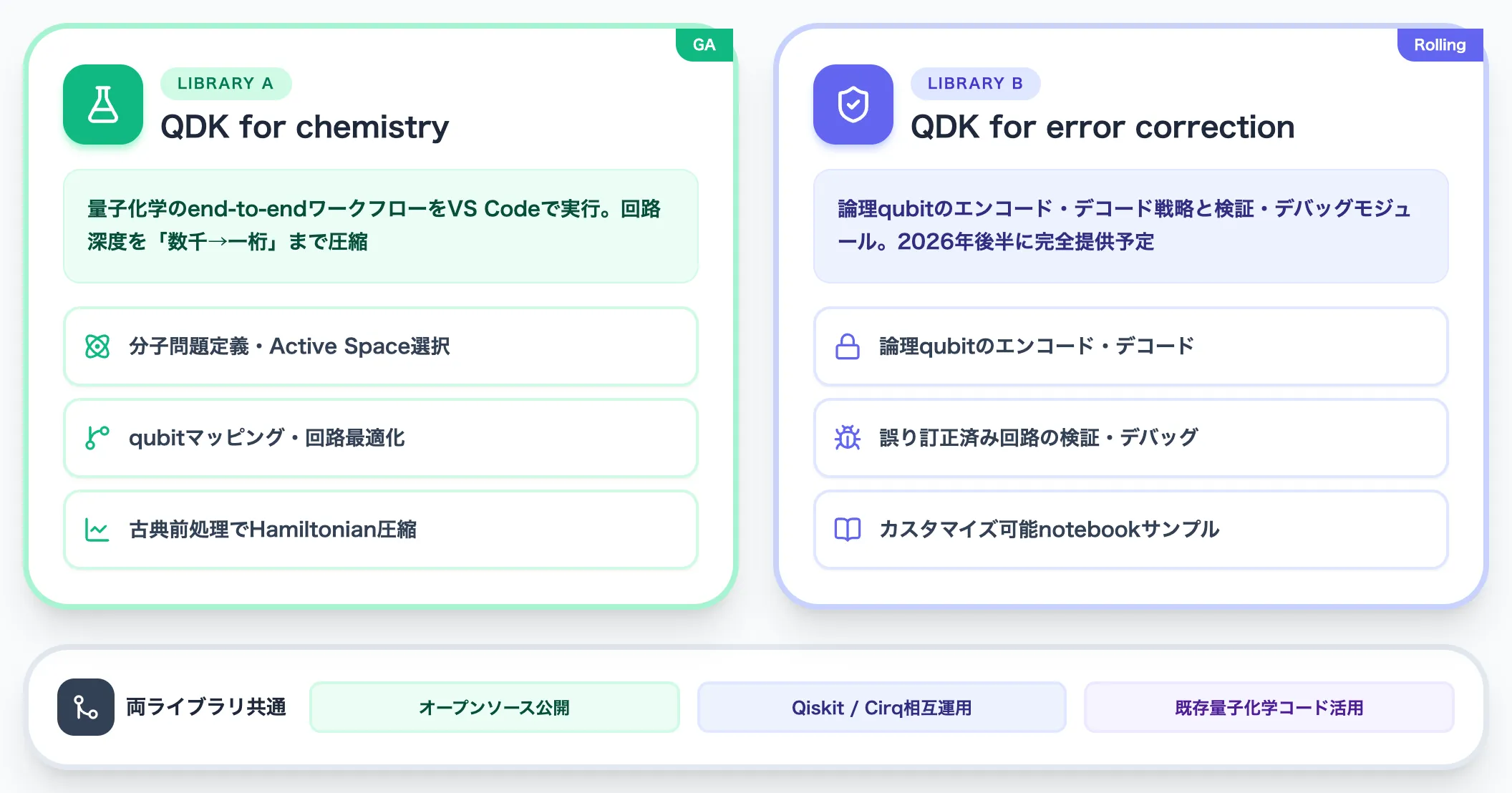Screen dimensions: 1512x793
Task: Click the QDK for error correction heading
Action: point(1102,127)
